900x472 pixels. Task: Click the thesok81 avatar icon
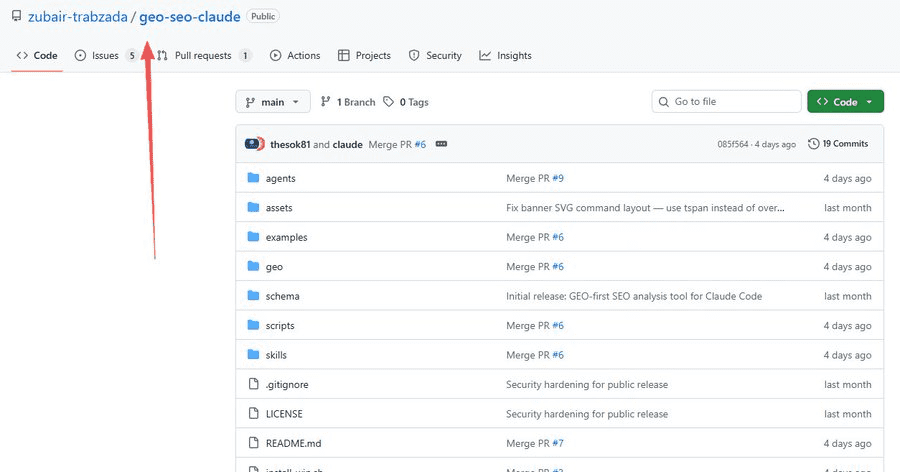click(254, 144)
